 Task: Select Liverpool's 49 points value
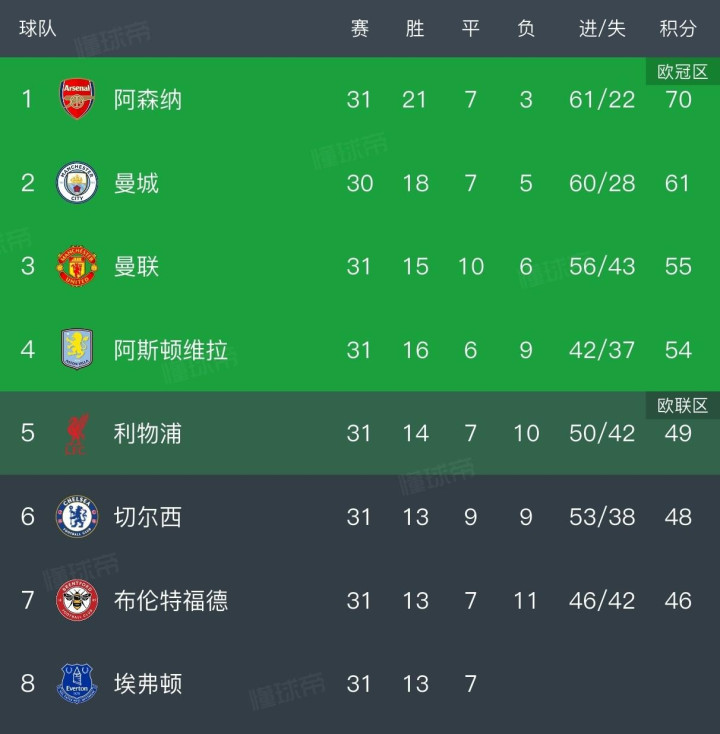[x=678, y=433]
